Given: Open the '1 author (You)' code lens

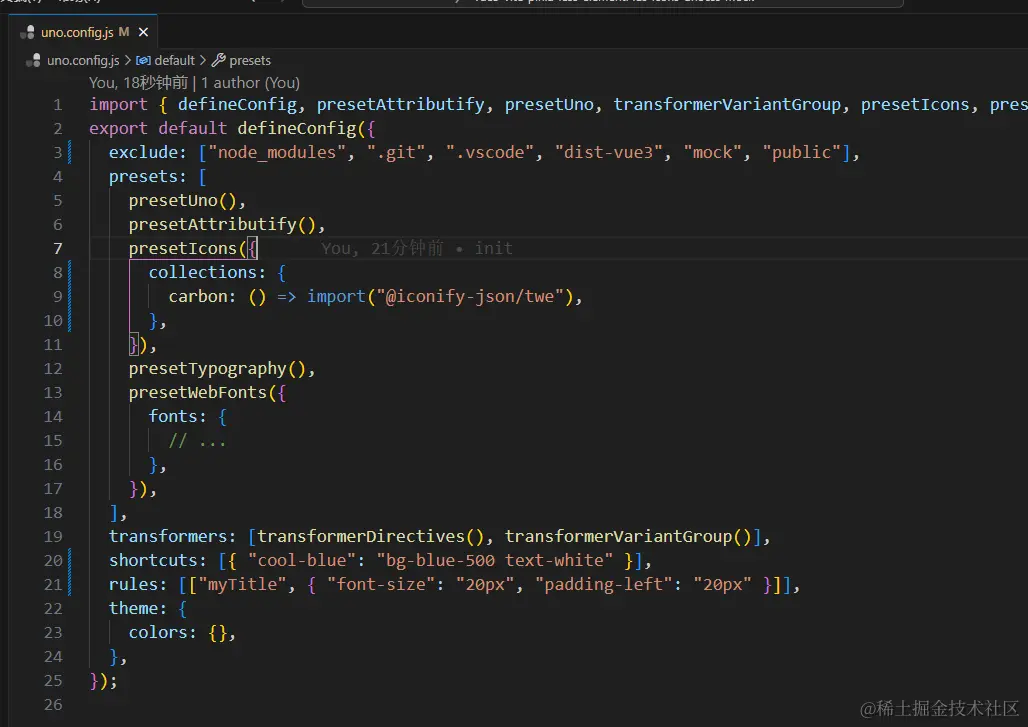Looking at the screenshot, I should point(250,83).
